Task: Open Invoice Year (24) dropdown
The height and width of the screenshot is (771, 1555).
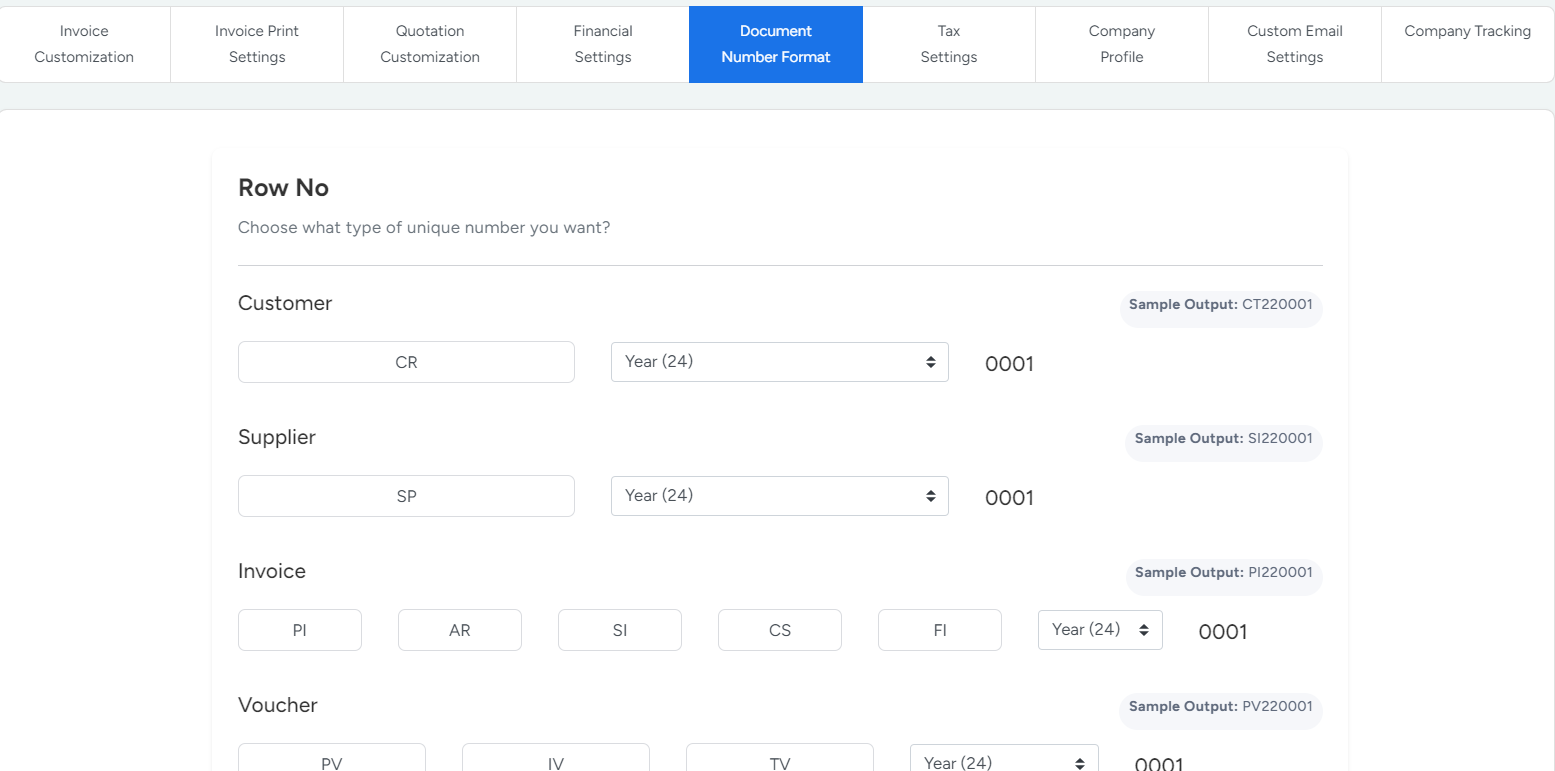Action: [x=1100, y=630]
